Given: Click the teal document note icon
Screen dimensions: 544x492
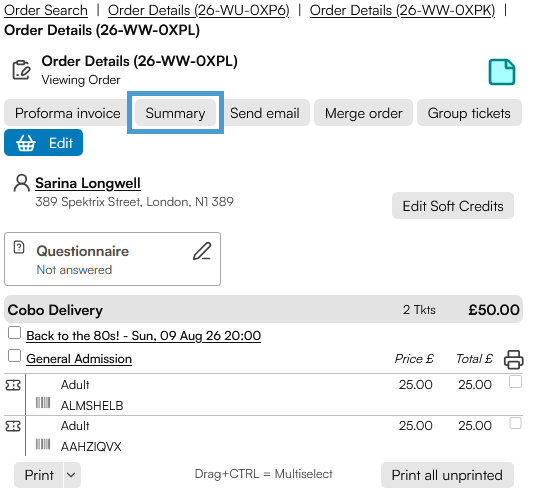Looking at the screenshot, I should tap(502, 72).
